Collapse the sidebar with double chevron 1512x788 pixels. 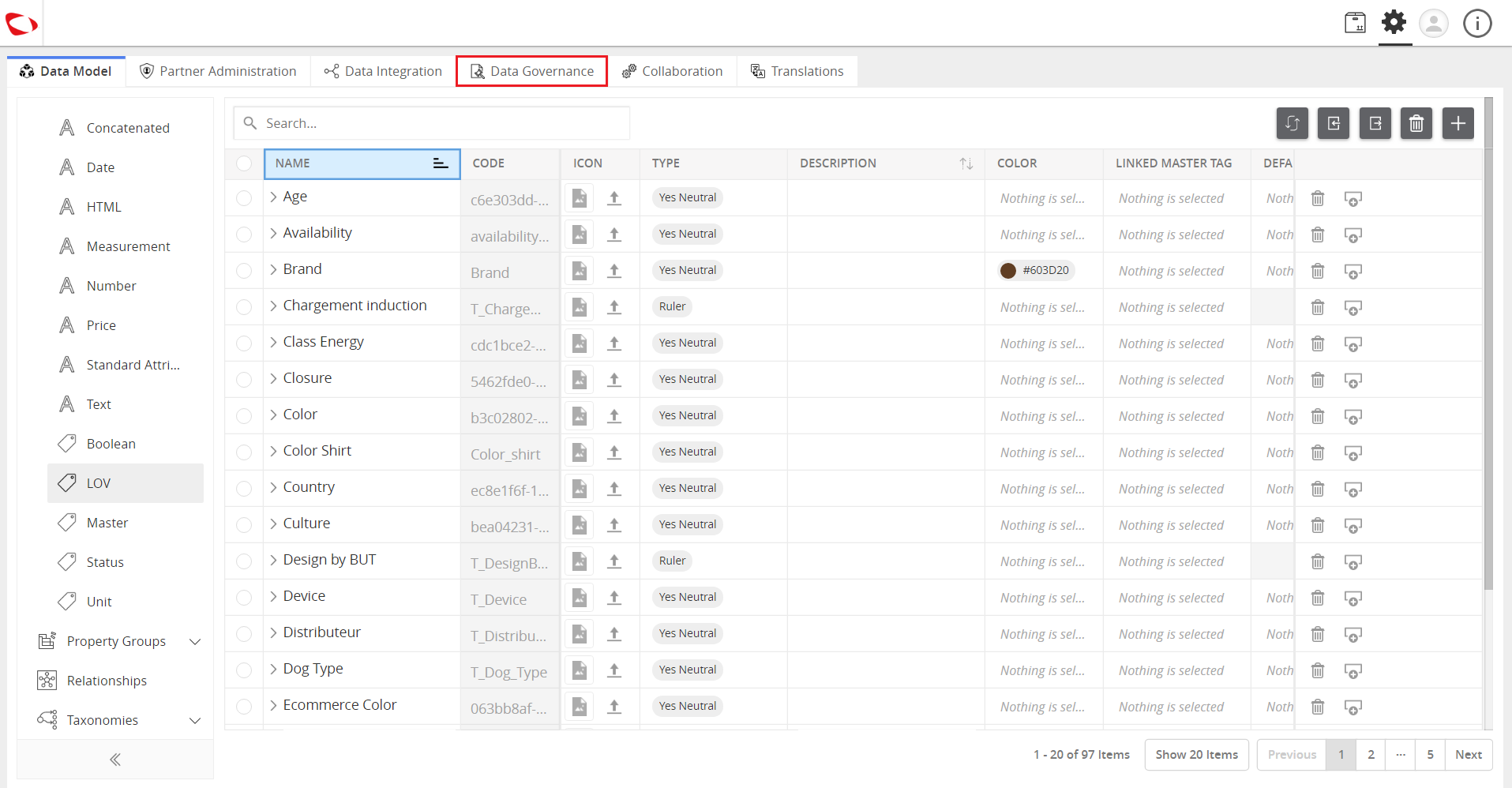[115, 760]
